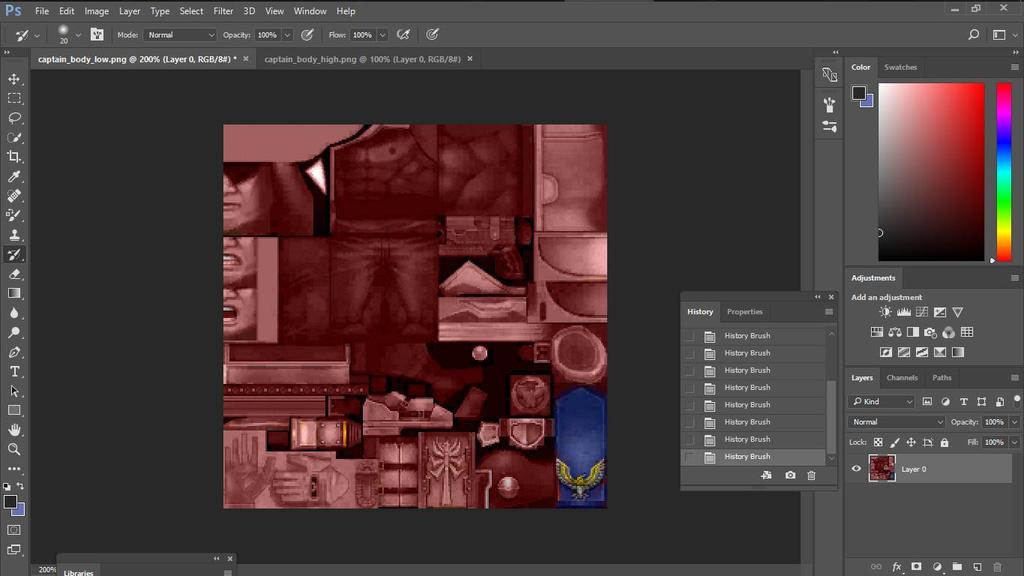The image size is (1024, 576).
Task: Click the search icon in options bar
Action: (973, 35)
